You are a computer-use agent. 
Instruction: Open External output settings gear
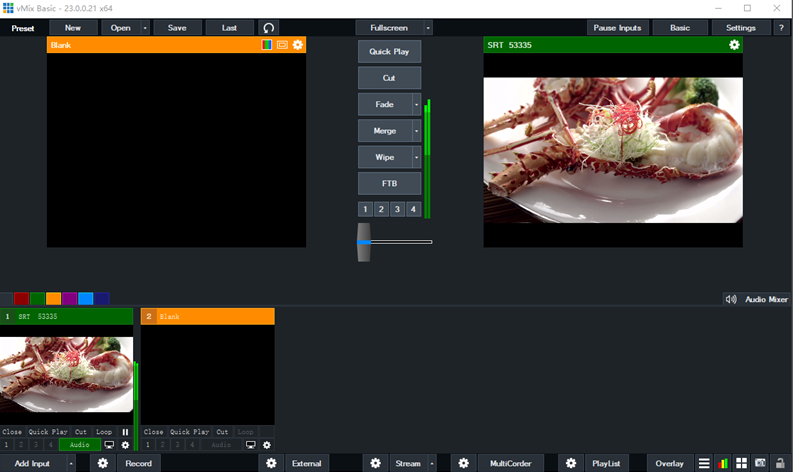tap(272, 463)
